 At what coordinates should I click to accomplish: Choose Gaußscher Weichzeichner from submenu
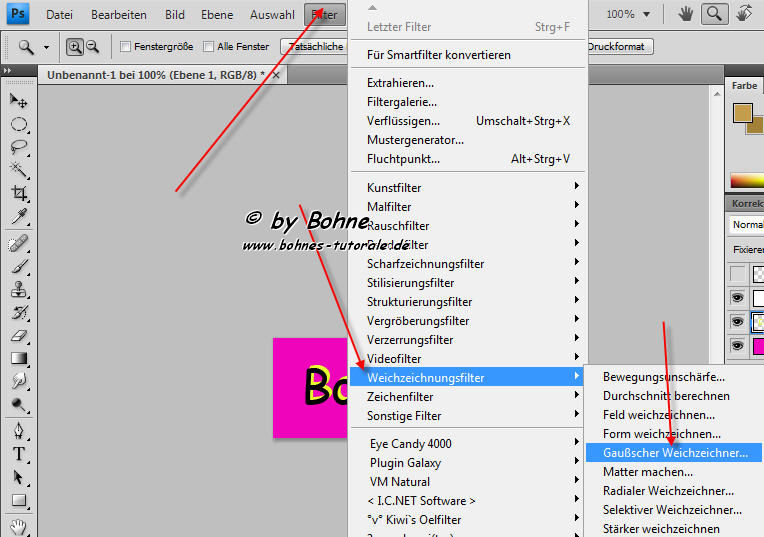pos(674,453)
